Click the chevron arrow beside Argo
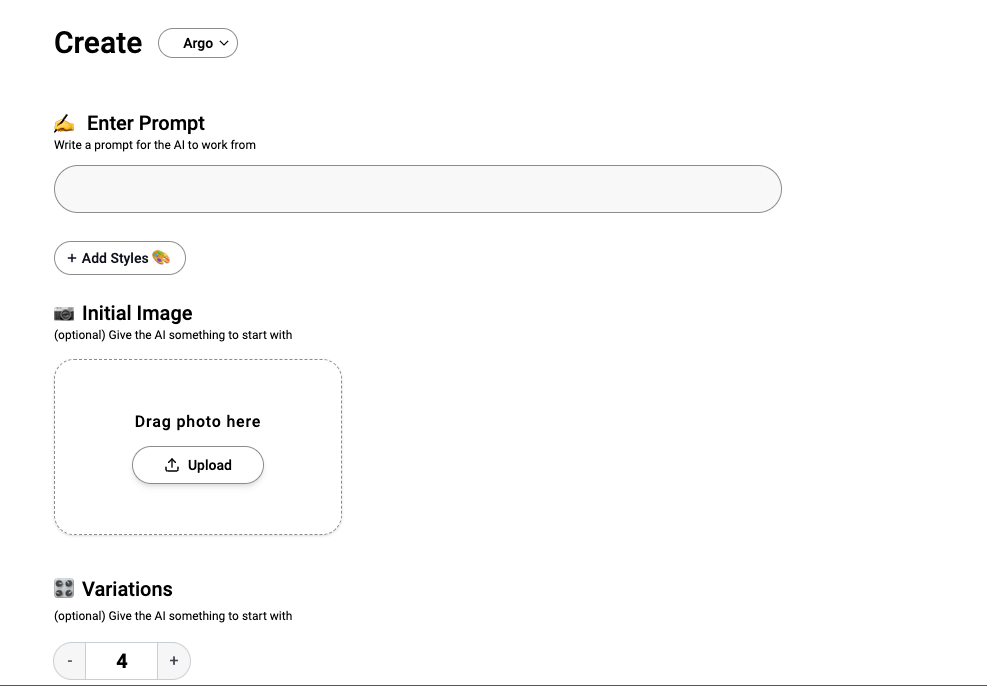987x686 pixels. tap(224, 43)
